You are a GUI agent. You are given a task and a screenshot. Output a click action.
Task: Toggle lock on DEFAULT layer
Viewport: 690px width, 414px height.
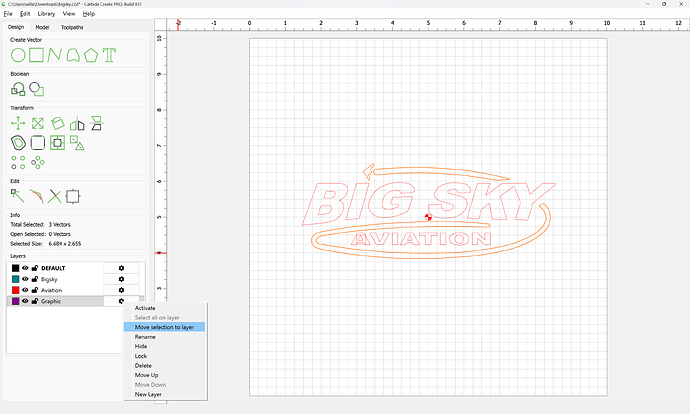[x=35, y=268]
